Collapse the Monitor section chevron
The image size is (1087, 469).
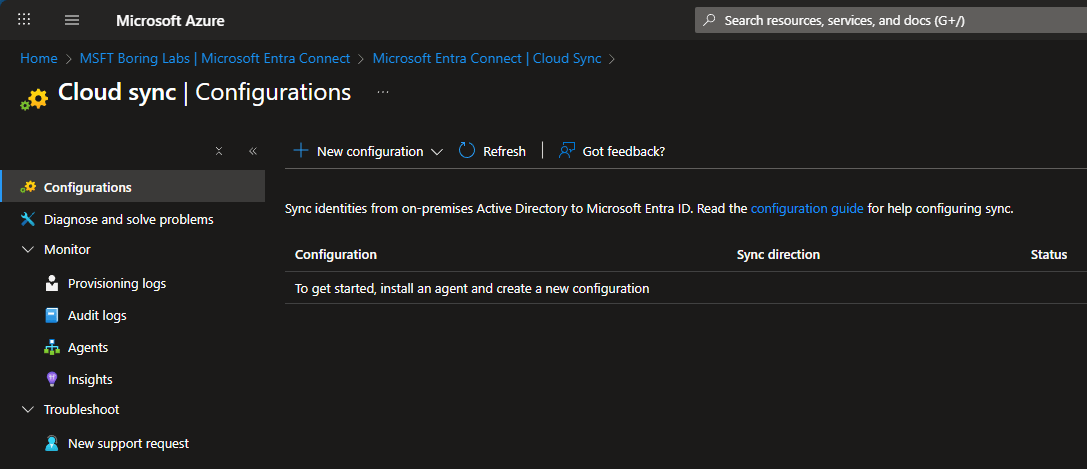pos(28,249)
